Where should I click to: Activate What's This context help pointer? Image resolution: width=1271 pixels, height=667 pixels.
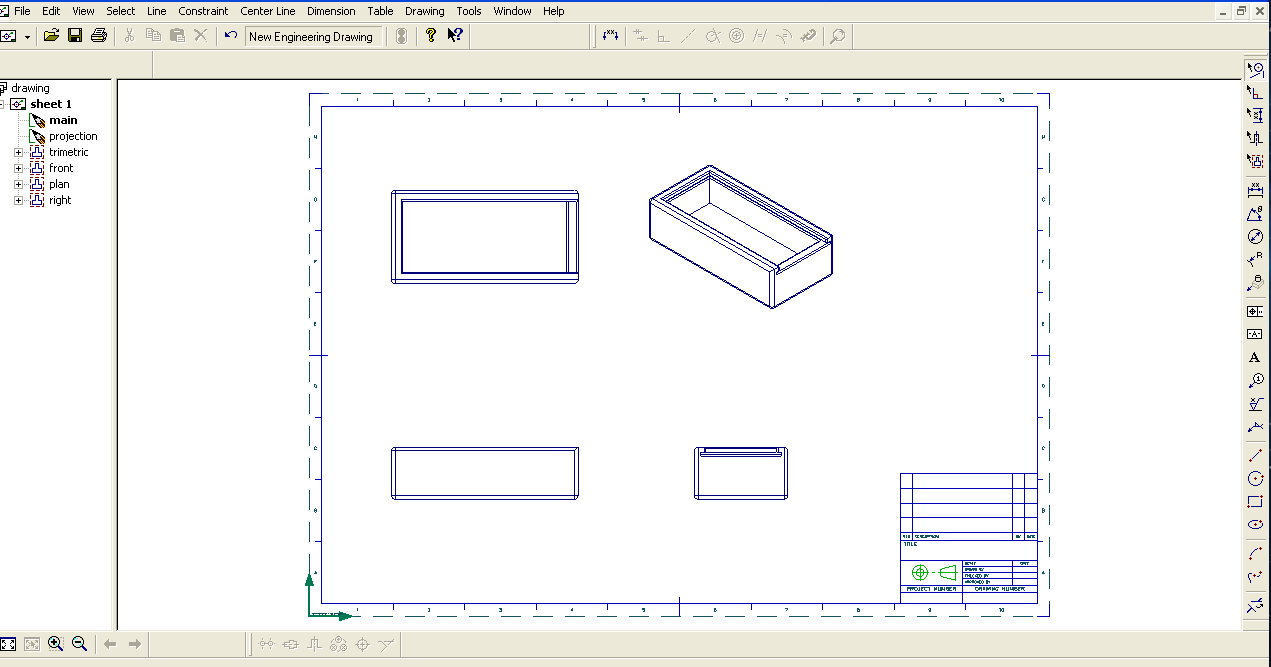click(455, 36)
